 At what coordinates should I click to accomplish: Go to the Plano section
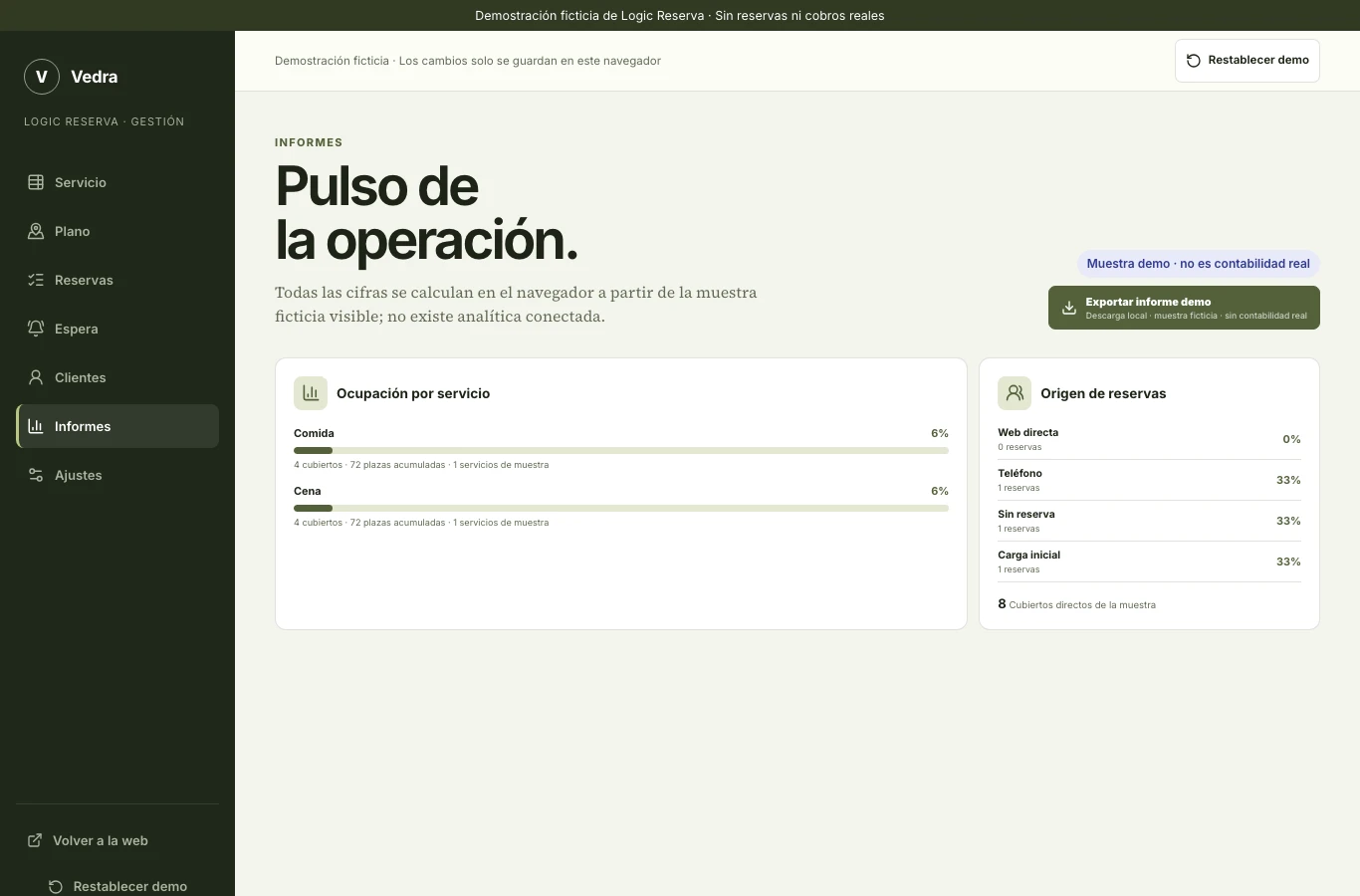coord(117,231)
